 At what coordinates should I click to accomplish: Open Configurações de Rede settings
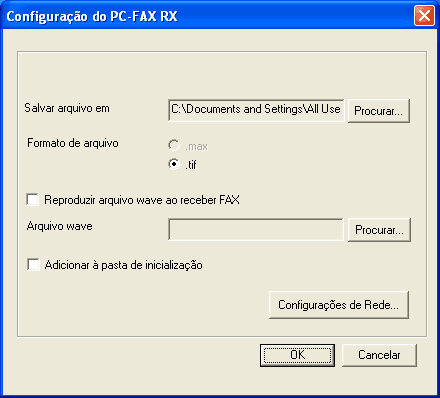tap(339, 305)
